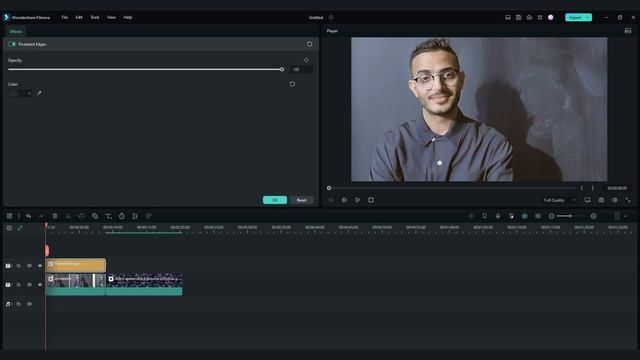
Task: Open the File menu
Action: (x=64, y=18)
